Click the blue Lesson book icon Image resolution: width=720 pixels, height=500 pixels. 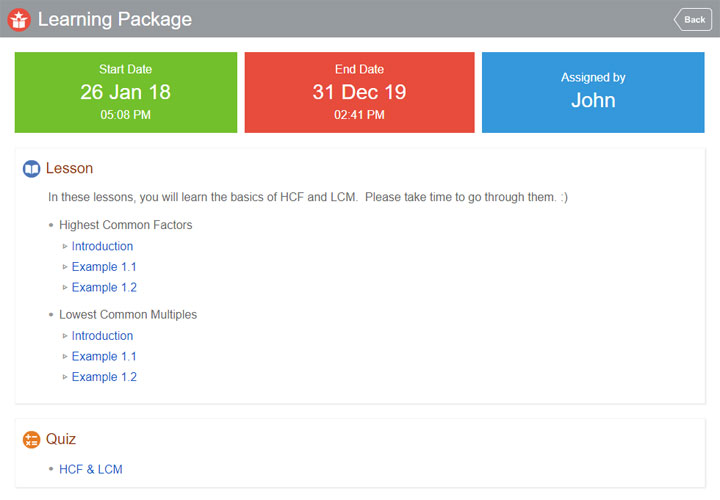pos(31,169)
